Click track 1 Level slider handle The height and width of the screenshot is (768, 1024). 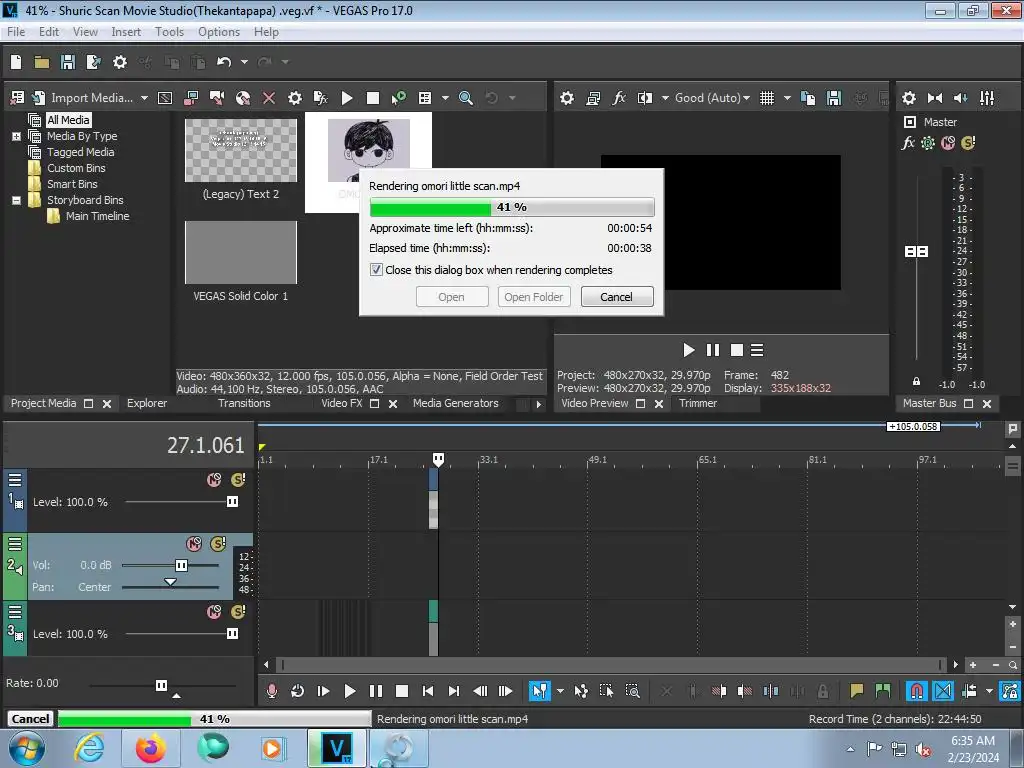click(x=232, y=502)
